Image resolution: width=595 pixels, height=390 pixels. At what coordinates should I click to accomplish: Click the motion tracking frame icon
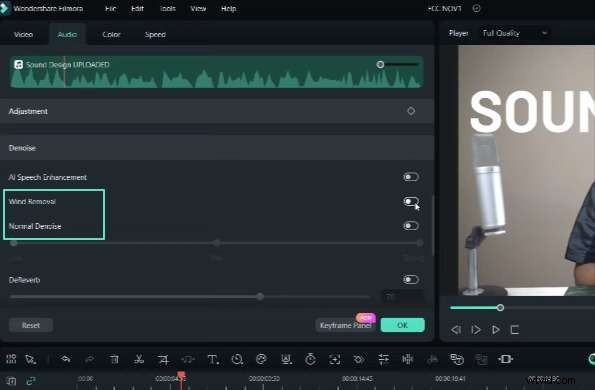335,359
